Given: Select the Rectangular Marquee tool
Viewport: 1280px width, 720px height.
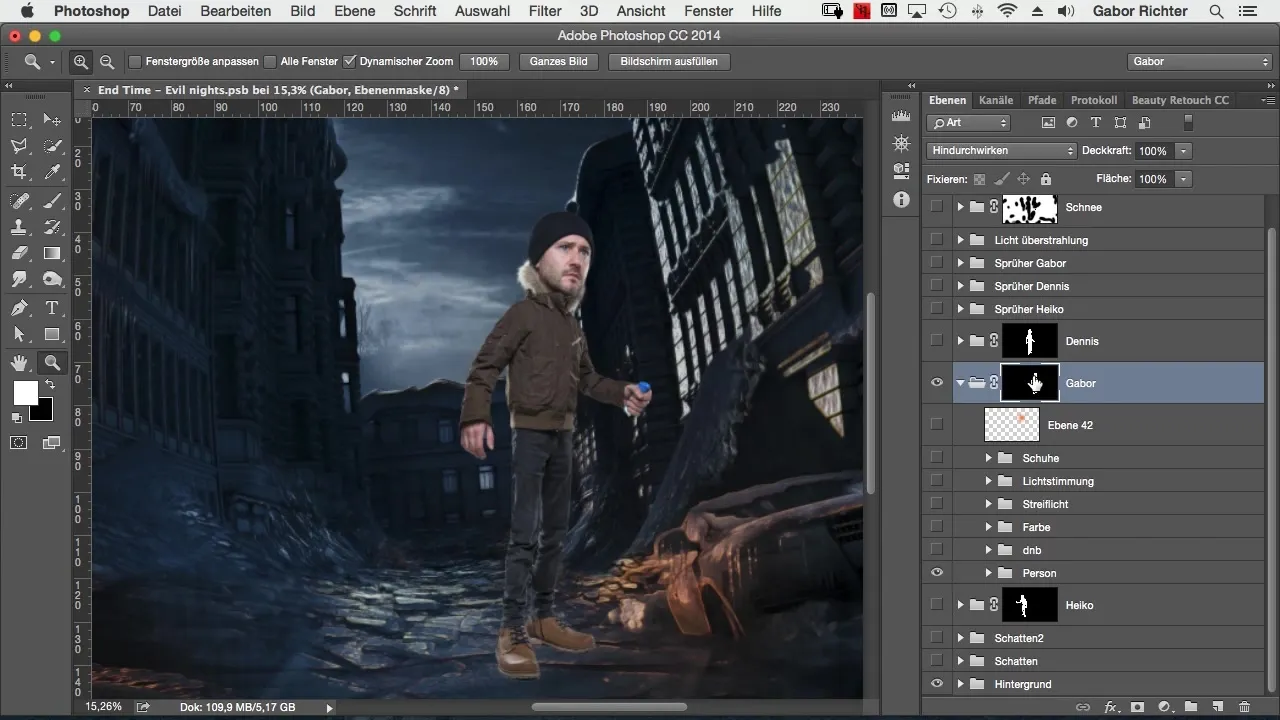Looking at the screenshot, I should 19,120.
